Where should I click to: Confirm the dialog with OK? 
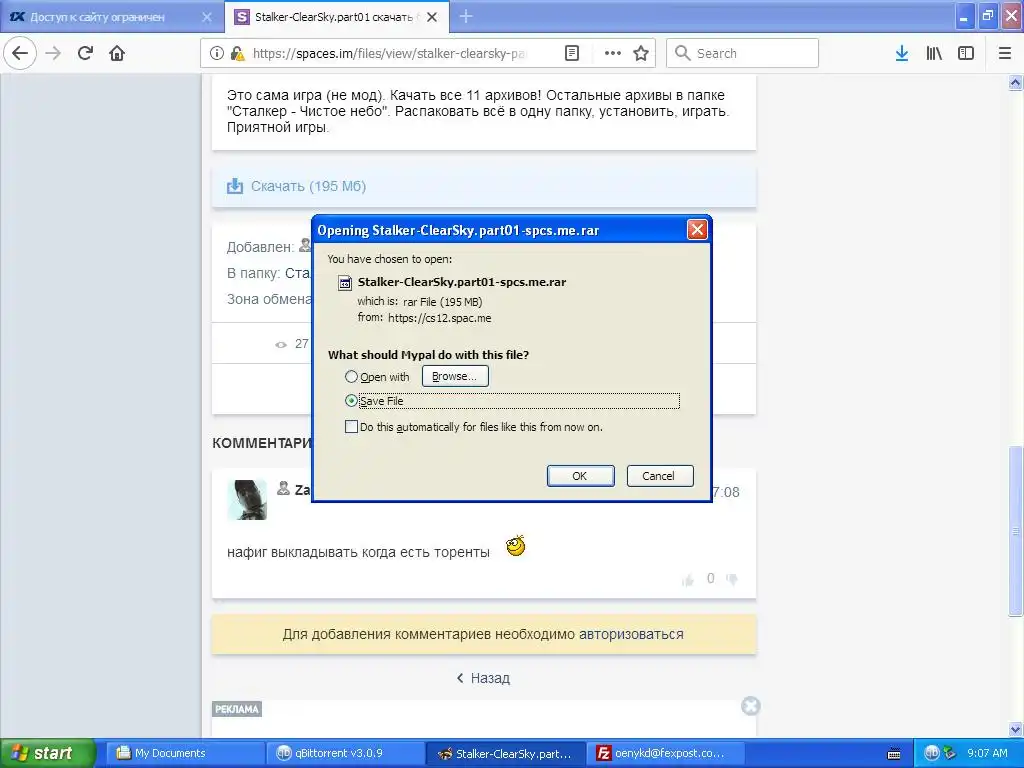pos(580,476)
